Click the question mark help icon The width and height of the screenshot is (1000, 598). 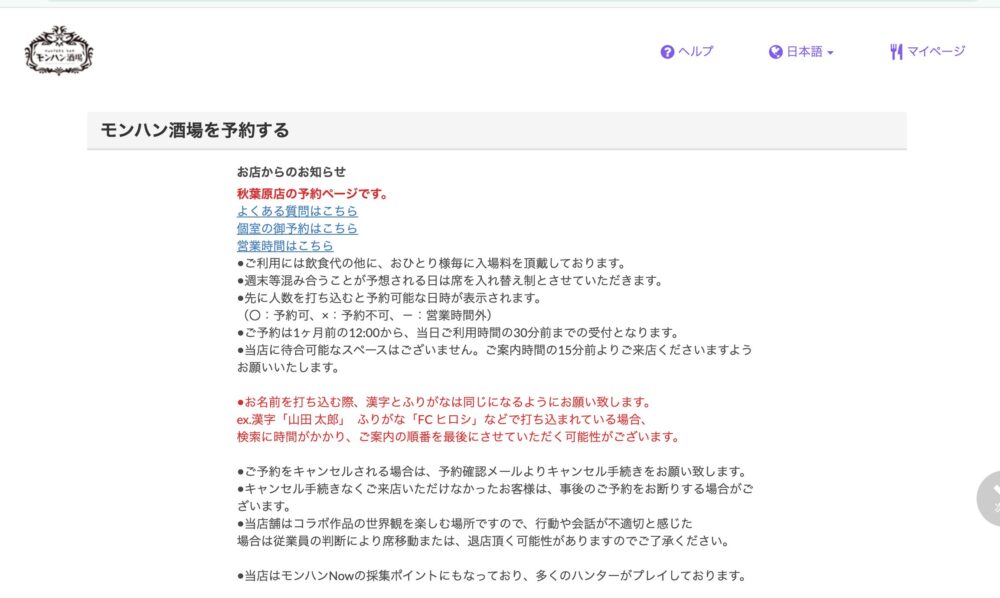tap(667, 52)
